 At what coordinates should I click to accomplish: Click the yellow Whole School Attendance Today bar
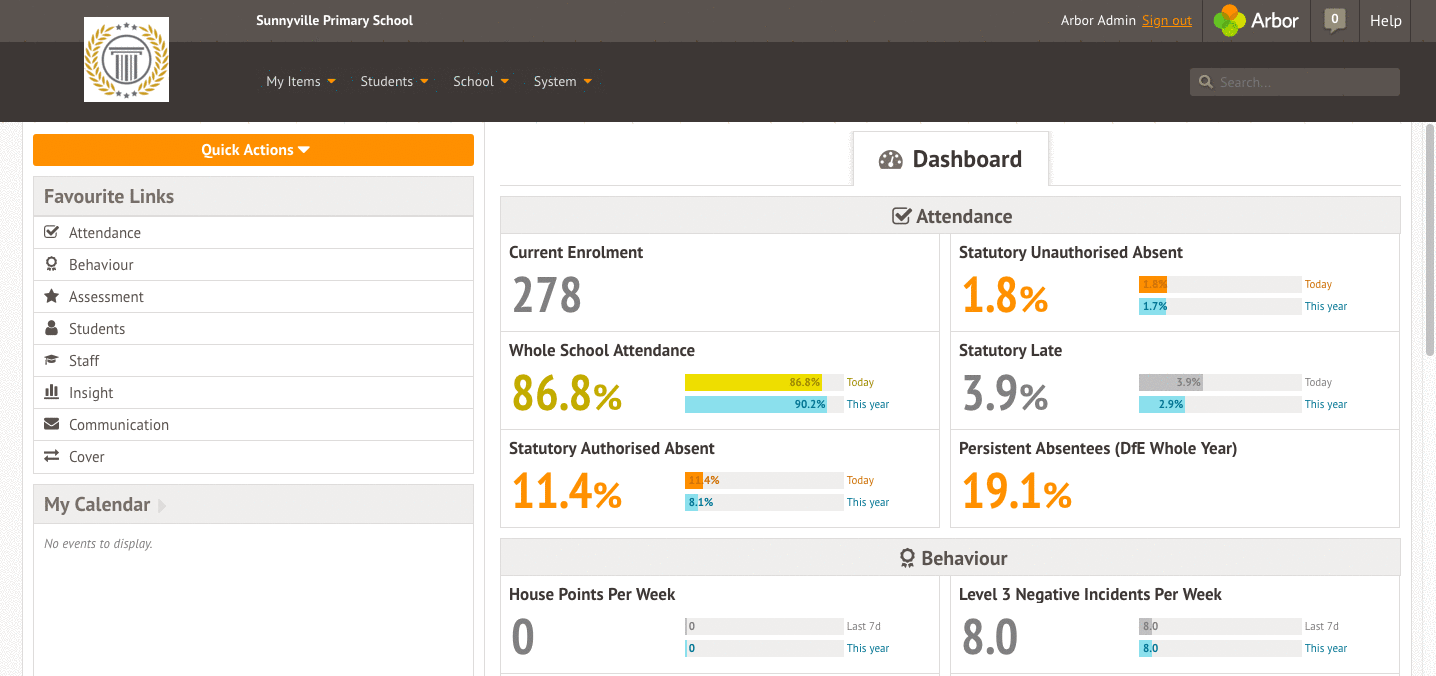coord(752,382)
